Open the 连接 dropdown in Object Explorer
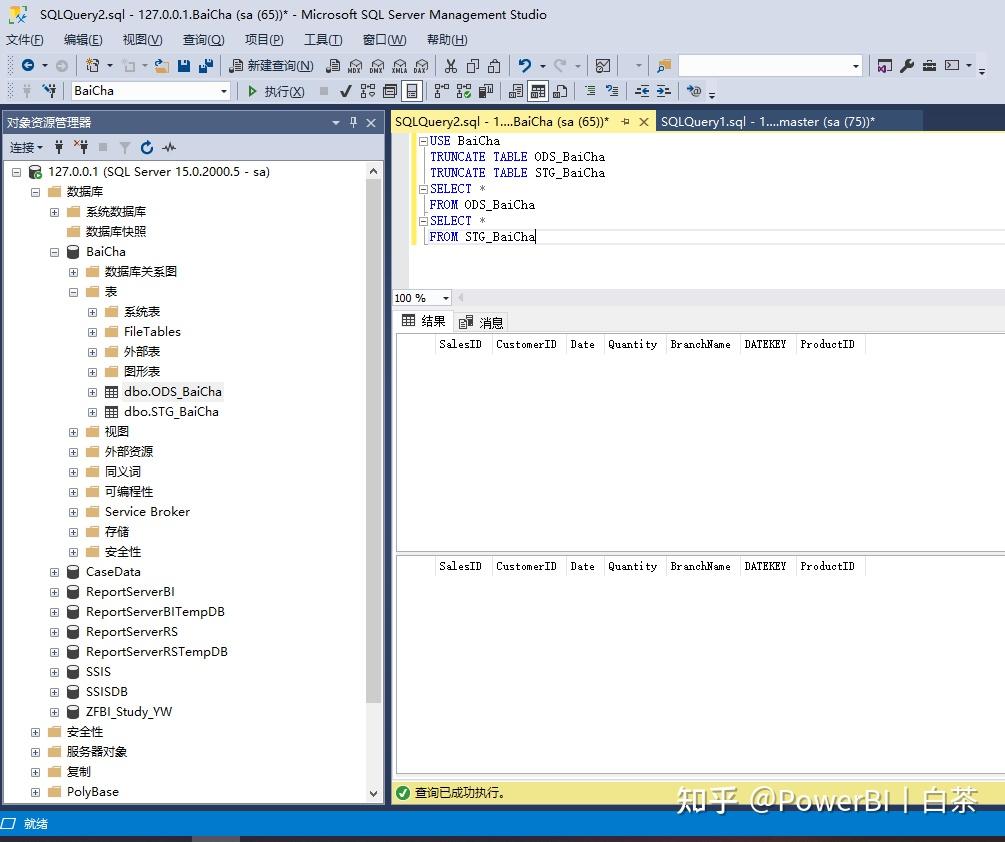The width and height of the screenshot is (1005, 842). [x=26, y=147]
